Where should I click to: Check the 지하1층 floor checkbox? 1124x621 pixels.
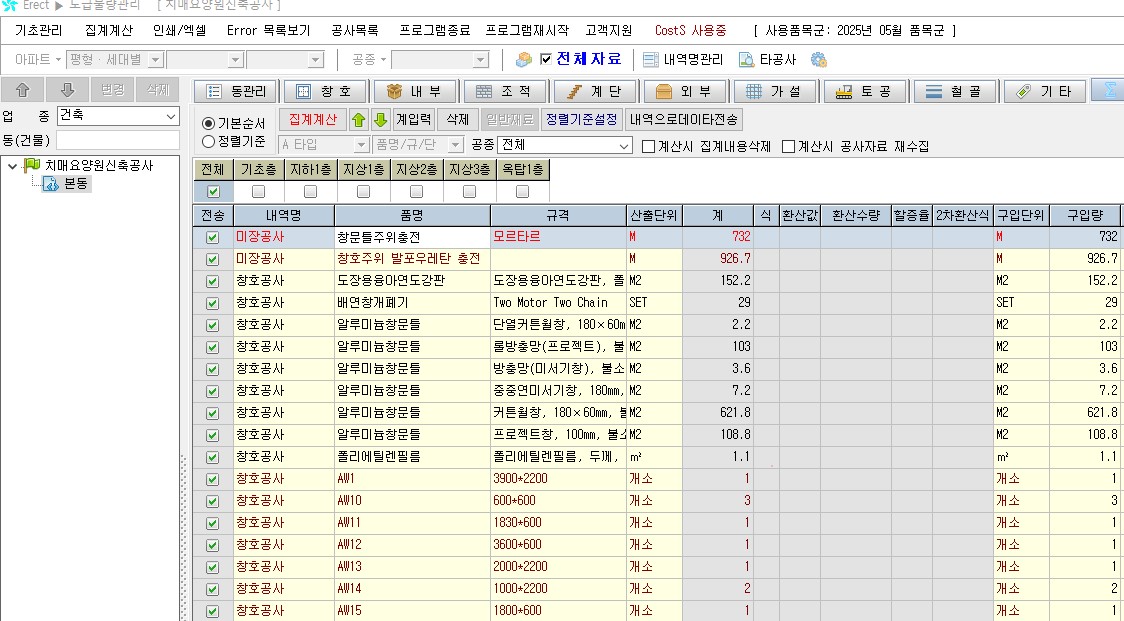click(x=310, y=191)
